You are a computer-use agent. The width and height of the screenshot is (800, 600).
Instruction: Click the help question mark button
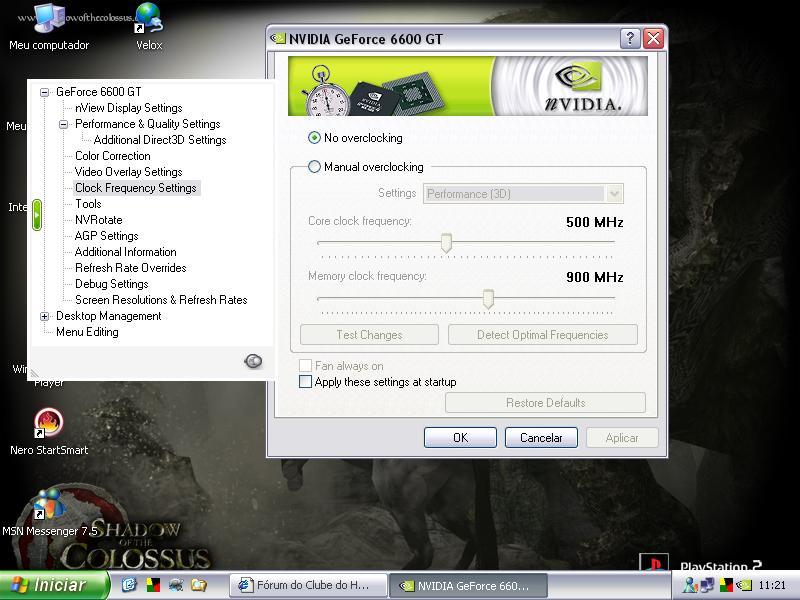click(630, 38)
